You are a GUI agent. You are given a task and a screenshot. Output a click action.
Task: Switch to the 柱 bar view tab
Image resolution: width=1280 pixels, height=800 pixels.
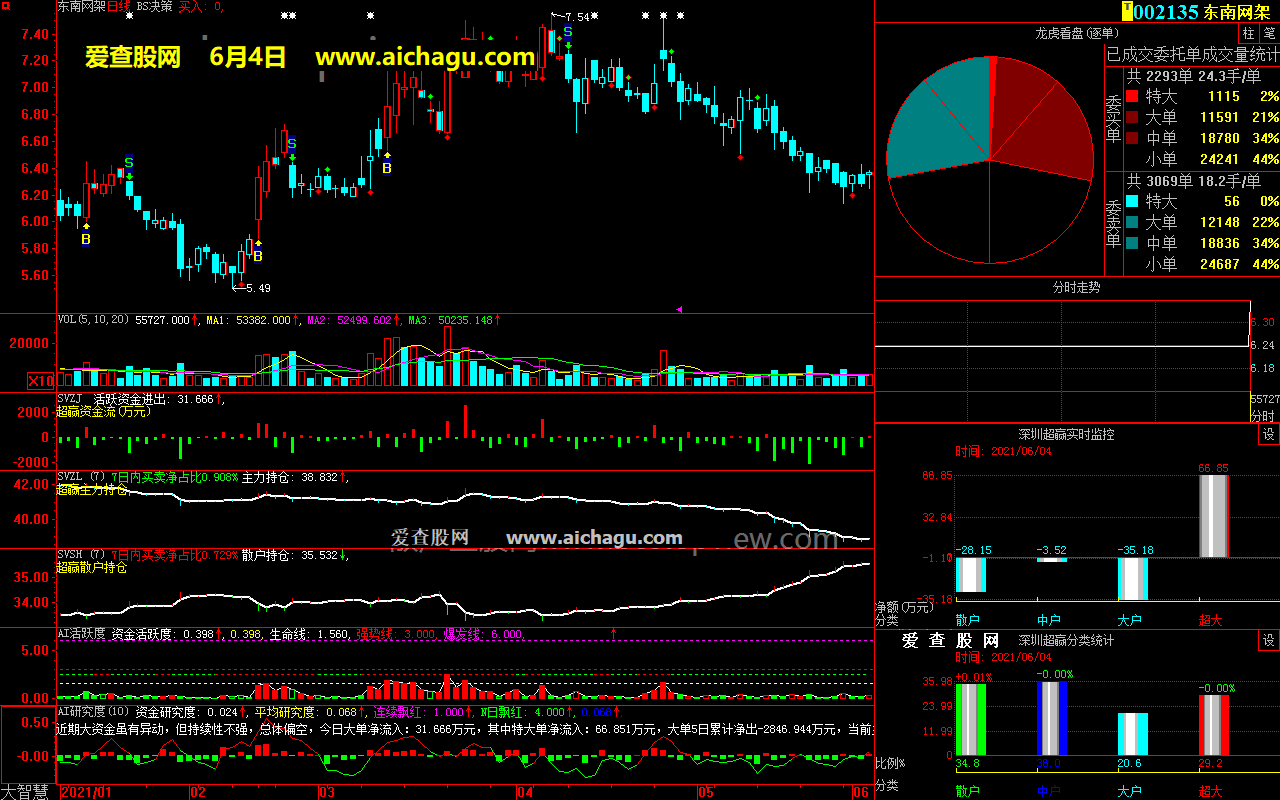pos(1248,33)
